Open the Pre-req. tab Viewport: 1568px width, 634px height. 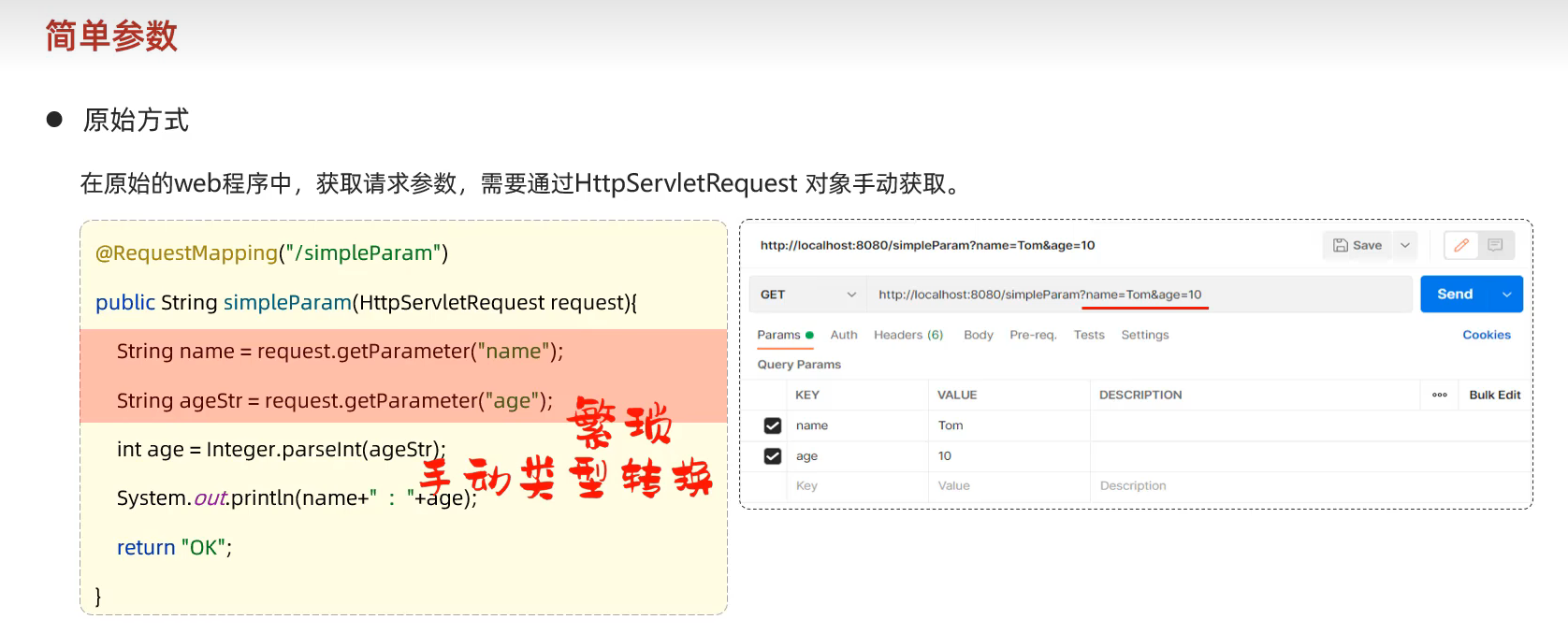(1033, 335)
